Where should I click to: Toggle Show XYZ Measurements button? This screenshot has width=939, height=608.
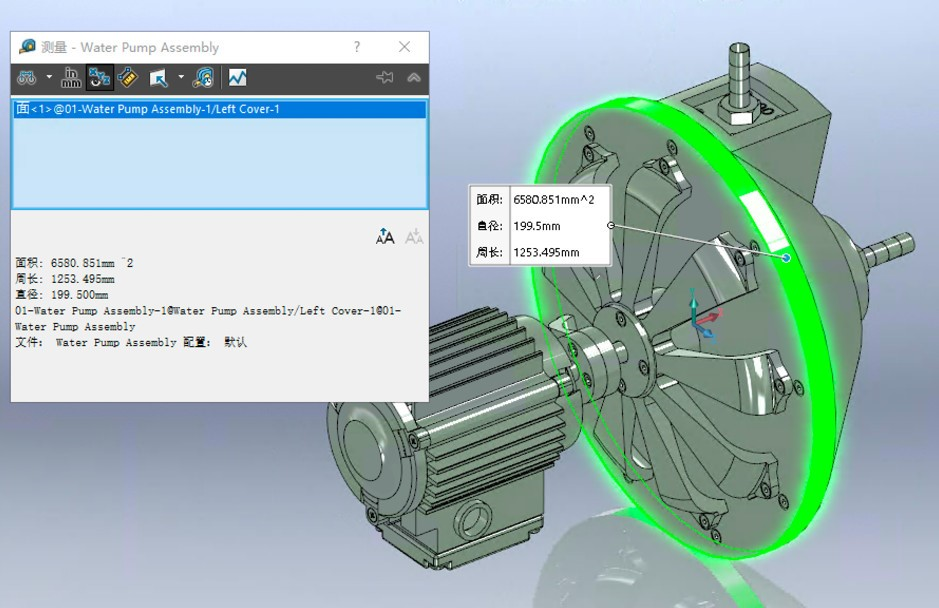(x=99, y=78)
